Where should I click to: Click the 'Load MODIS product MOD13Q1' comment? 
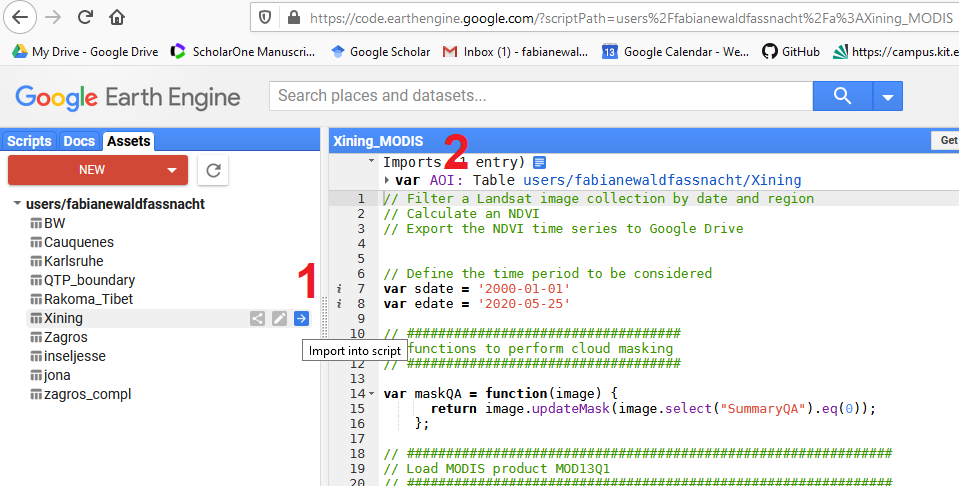tap(497, 469)
